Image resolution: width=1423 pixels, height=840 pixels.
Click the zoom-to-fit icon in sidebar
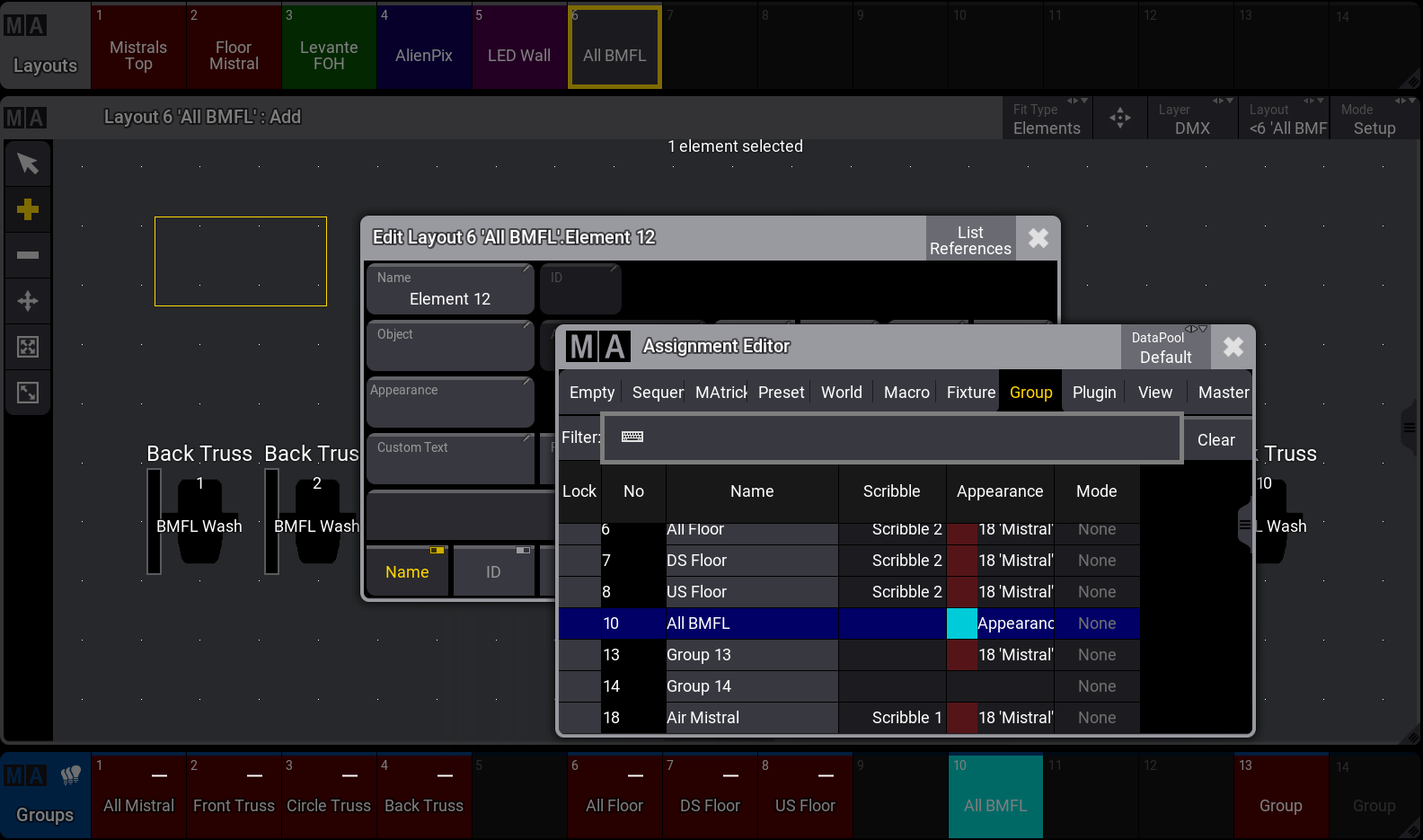[x=28, y=347]
